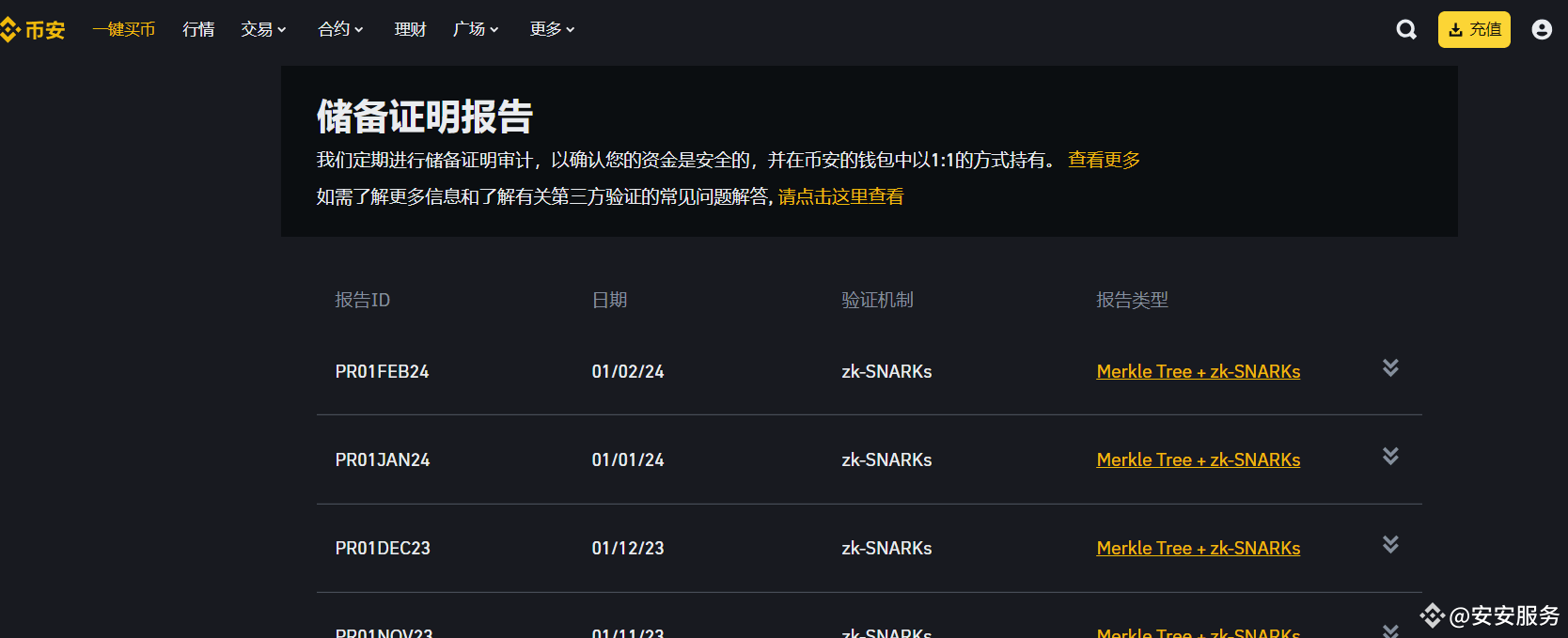Go to the 行情 markets page
This screenshot has width=1568, height=638.
198,30
